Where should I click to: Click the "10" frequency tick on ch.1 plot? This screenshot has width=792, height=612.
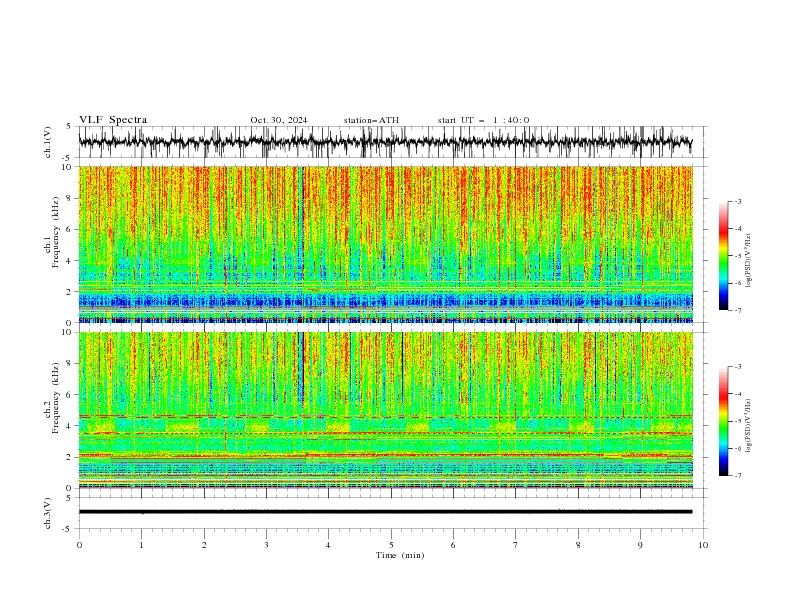coord(68,167)
